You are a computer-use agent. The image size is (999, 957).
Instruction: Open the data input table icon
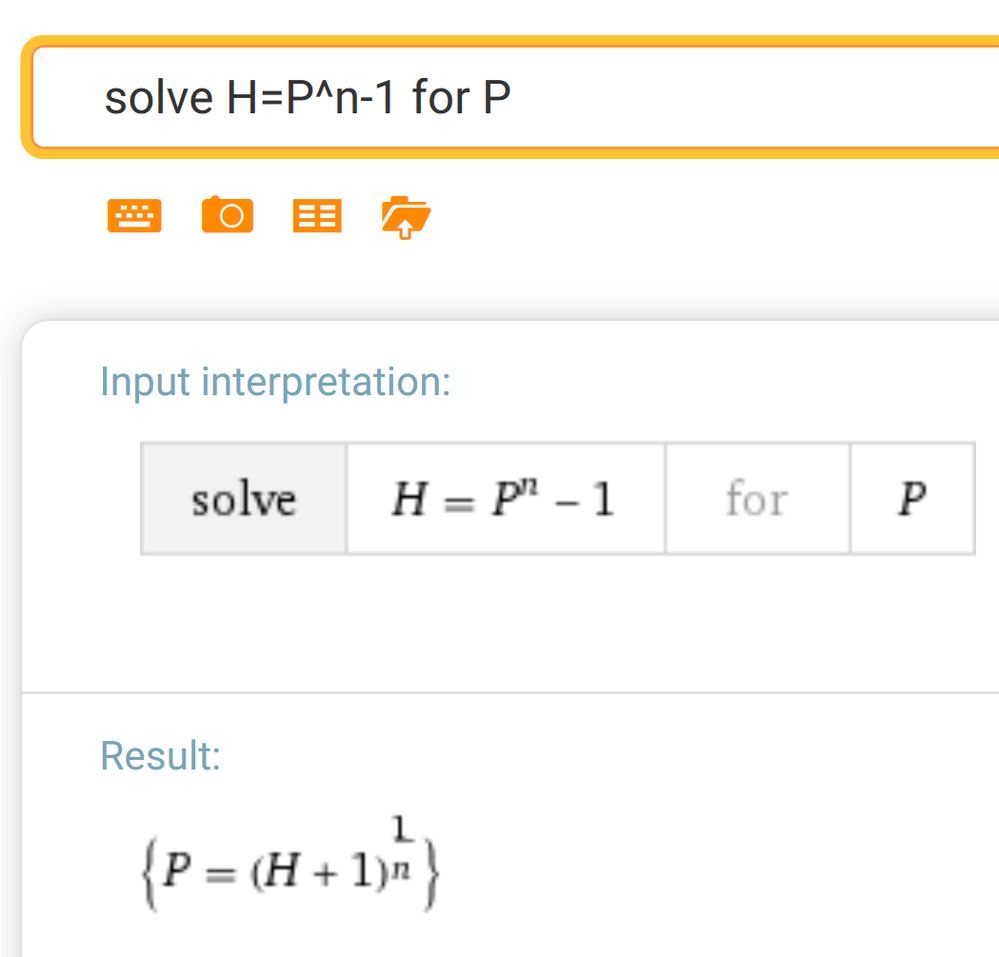tap(317, 215)
